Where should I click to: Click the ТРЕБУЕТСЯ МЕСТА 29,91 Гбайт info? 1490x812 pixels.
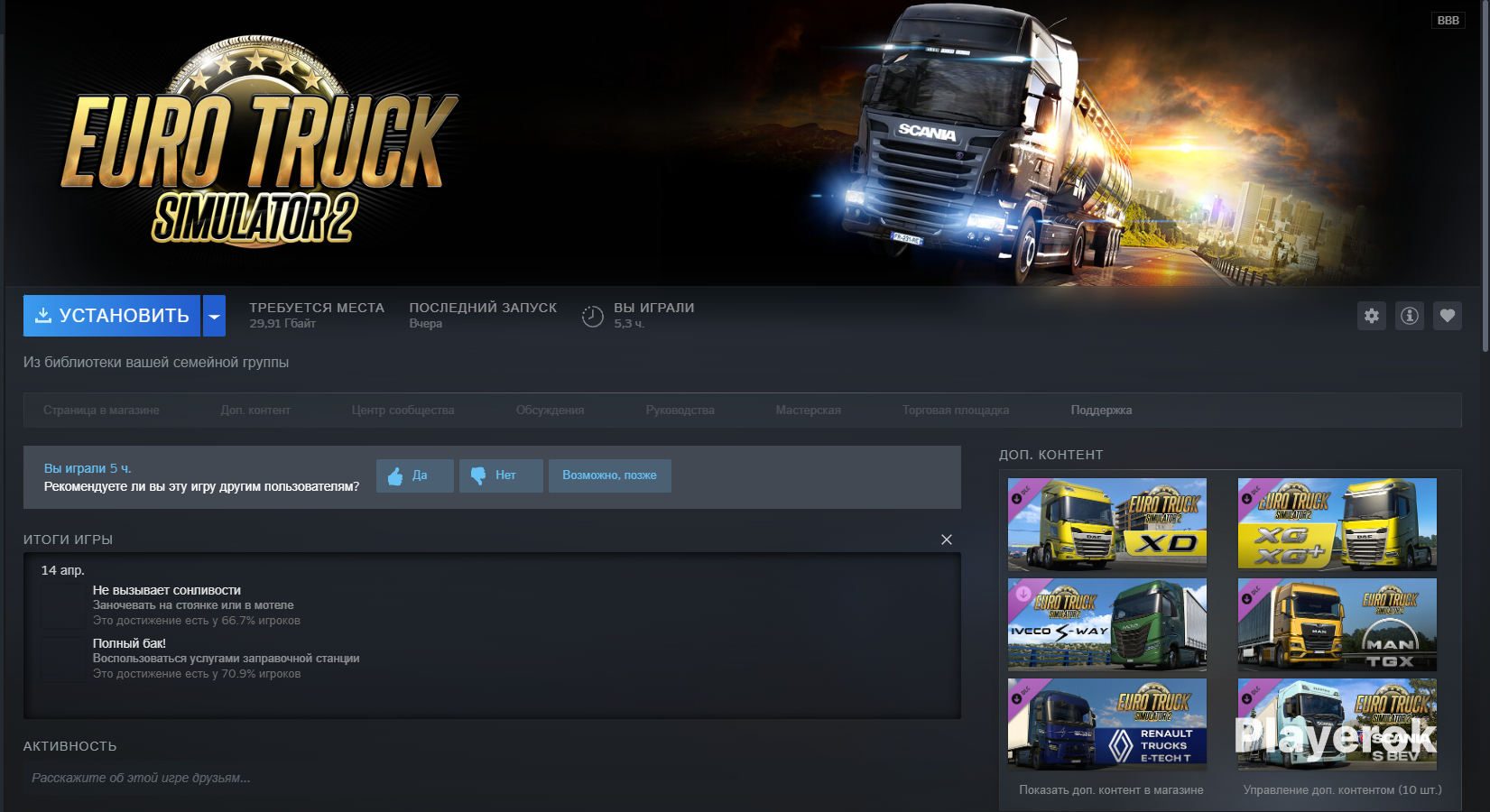(x=317, y=315)
